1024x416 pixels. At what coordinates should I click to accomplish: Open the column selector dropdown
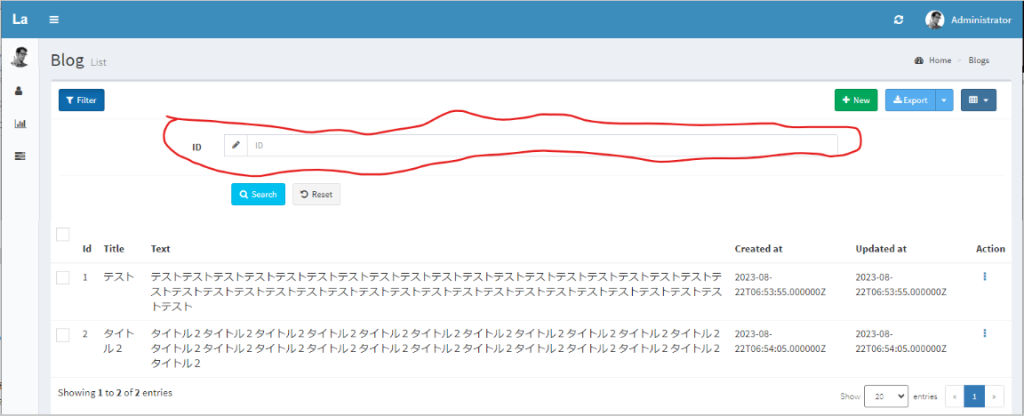click(x=978, y=100)
